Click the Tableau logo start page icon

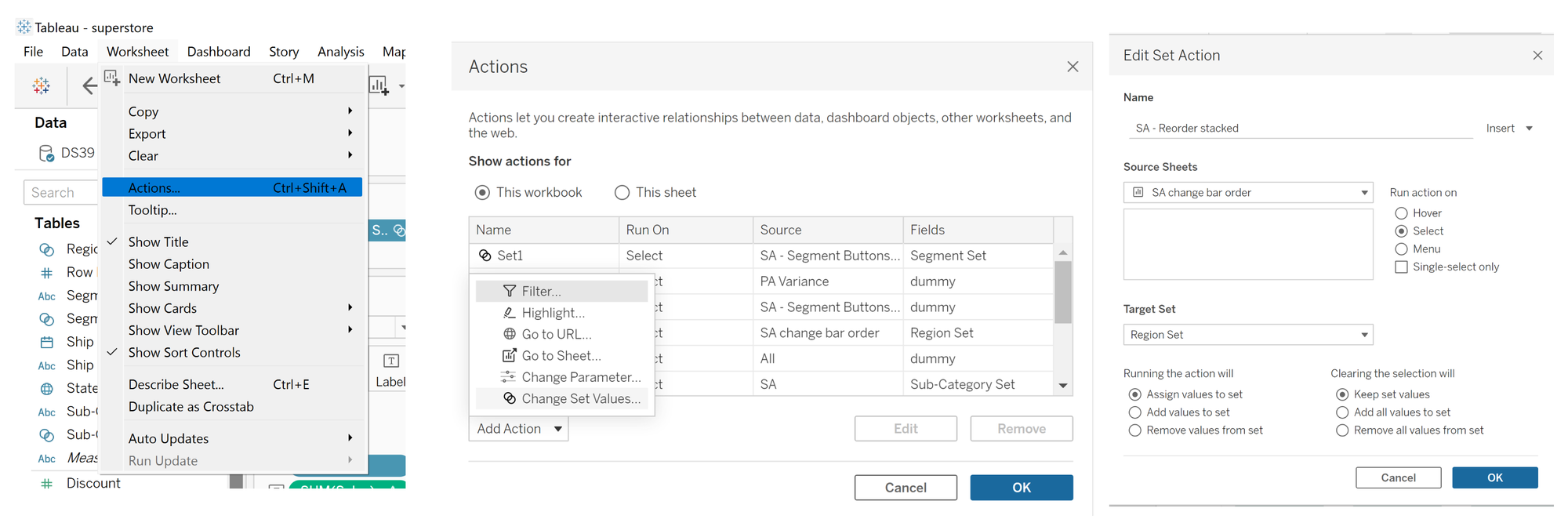(x=42, y=85)
